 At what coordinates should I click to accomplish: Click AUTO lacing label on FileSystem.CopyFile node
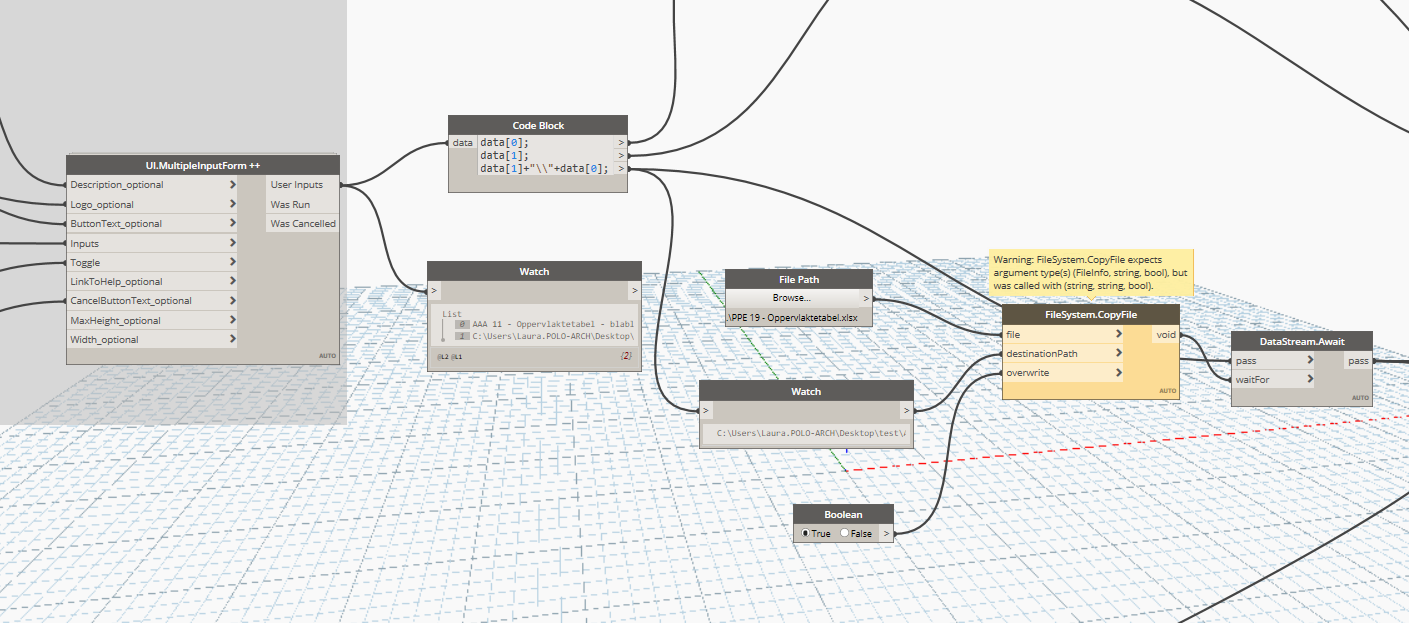click(1167, 391)
